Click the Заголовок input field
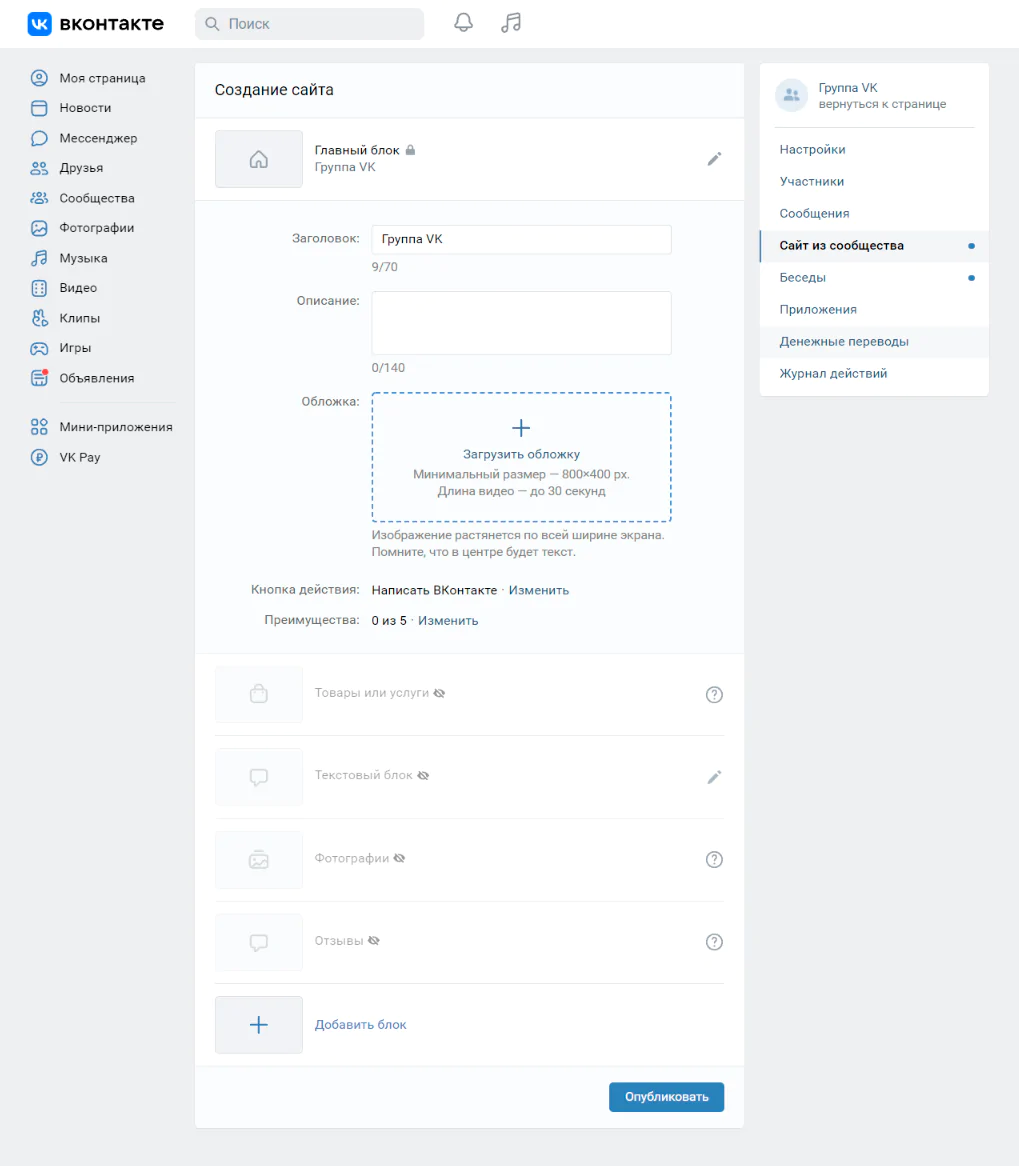This screenshot has width=1019, height=1166. pos(521,240)
